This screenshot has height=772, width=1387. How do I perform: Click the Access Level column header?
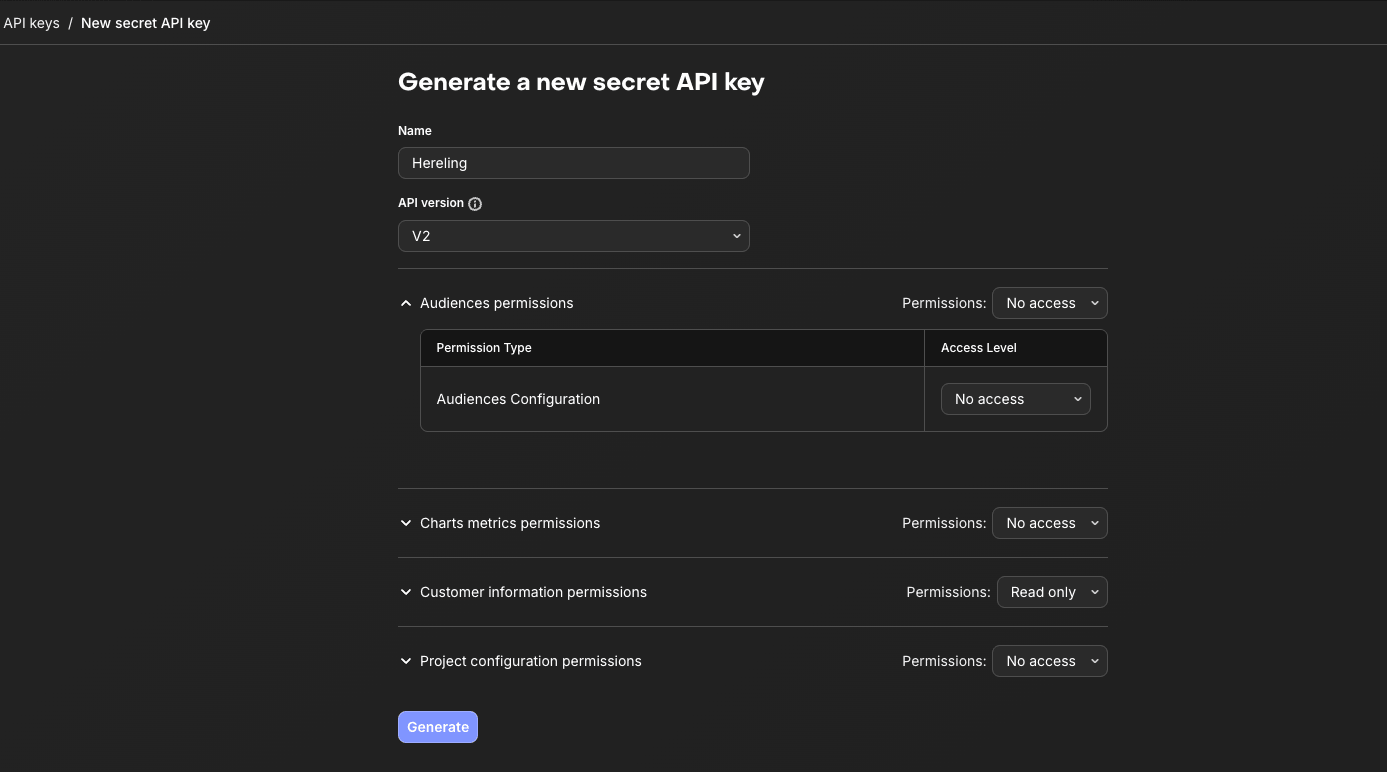point(979,348)
